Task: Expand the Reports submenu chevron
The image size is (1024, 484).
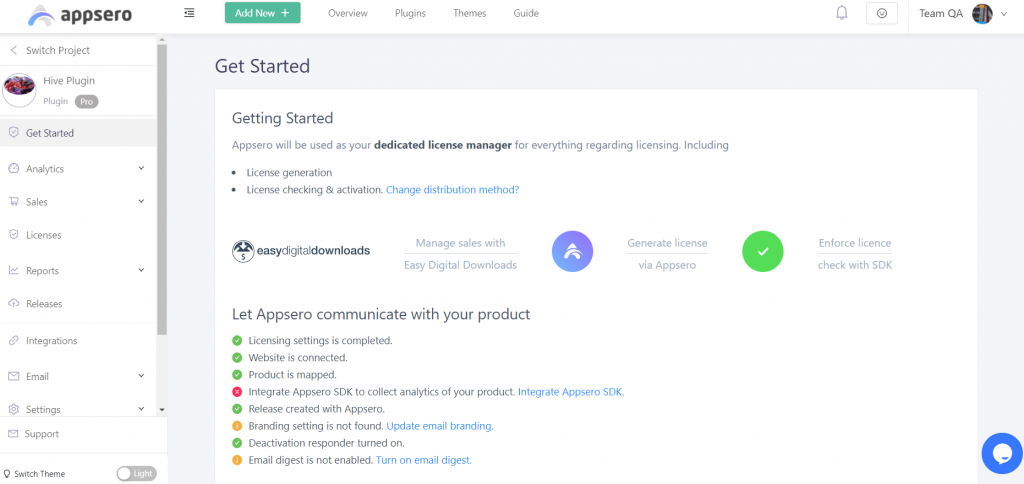Action: coord(142,270)
